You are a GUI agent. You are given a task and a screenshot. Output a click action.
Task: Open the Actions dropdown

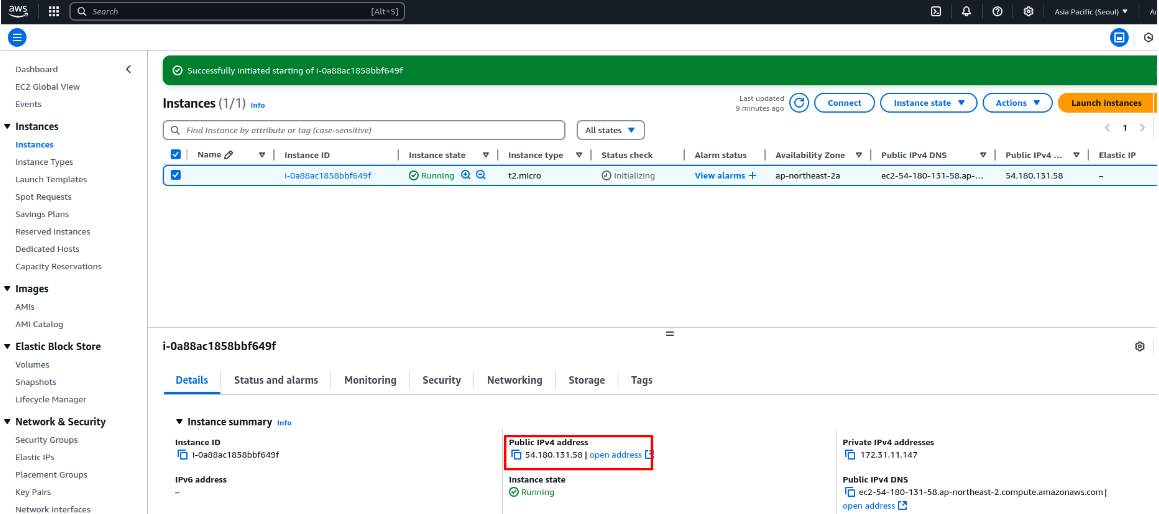tap(1018, 103)
